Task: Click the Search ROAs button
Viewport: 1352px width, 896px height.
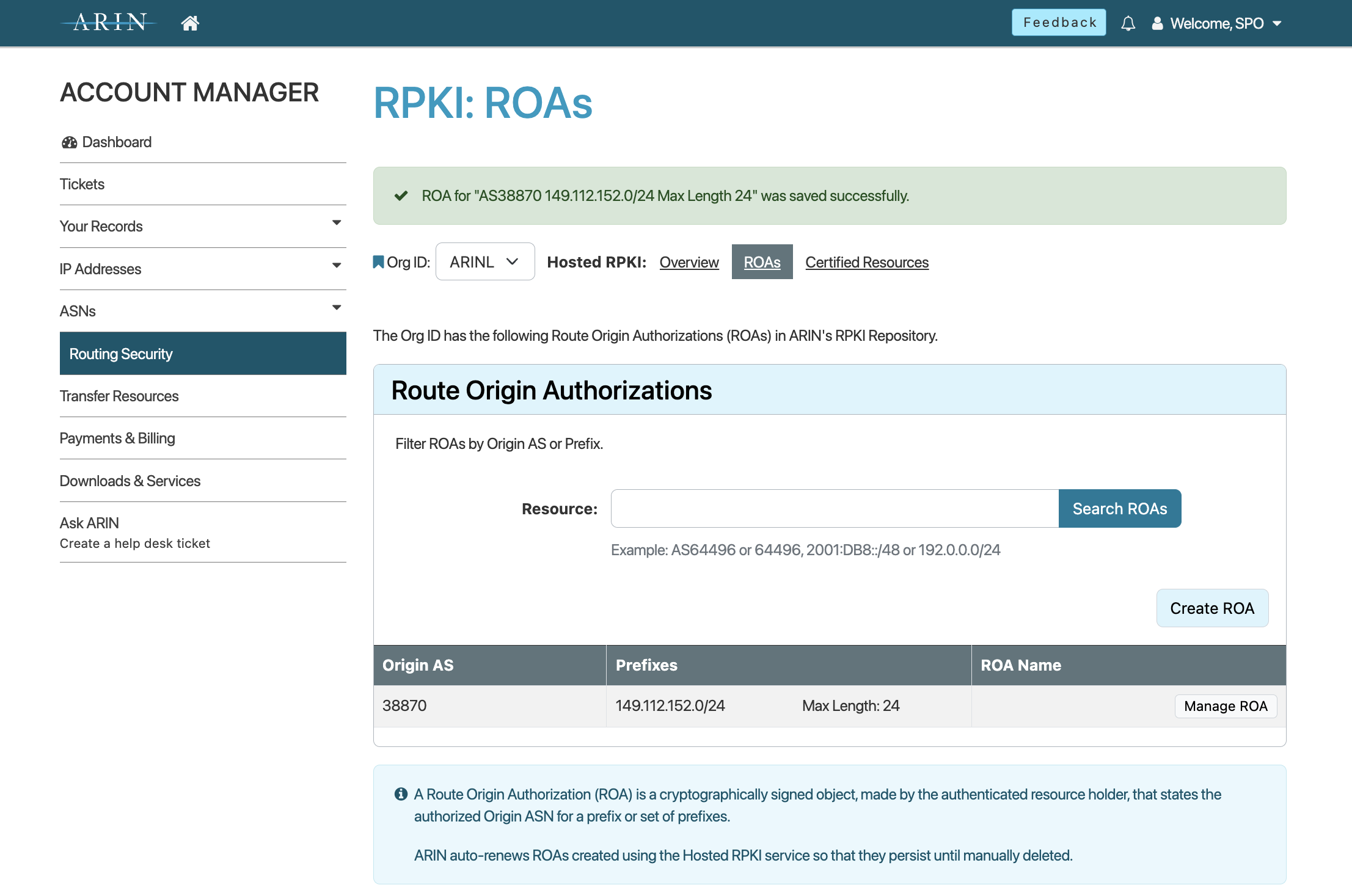Action: (1120, 508)
